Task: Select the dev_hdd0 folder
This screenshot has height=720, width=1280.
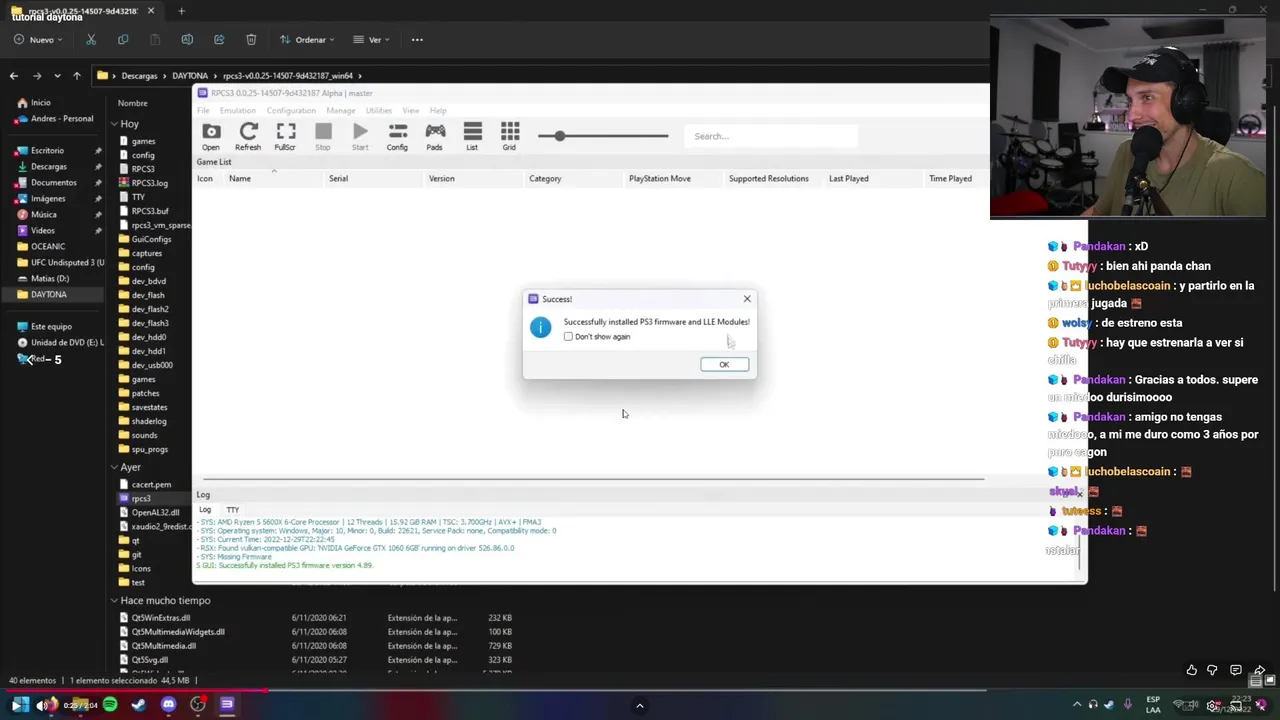Action: [148, 337]
